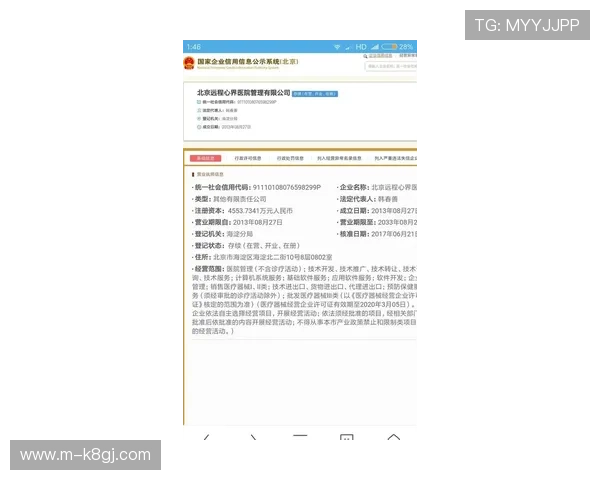Click the company name search input field
The width and height of the screenshot is (600, 480).
tap(391, 66)
